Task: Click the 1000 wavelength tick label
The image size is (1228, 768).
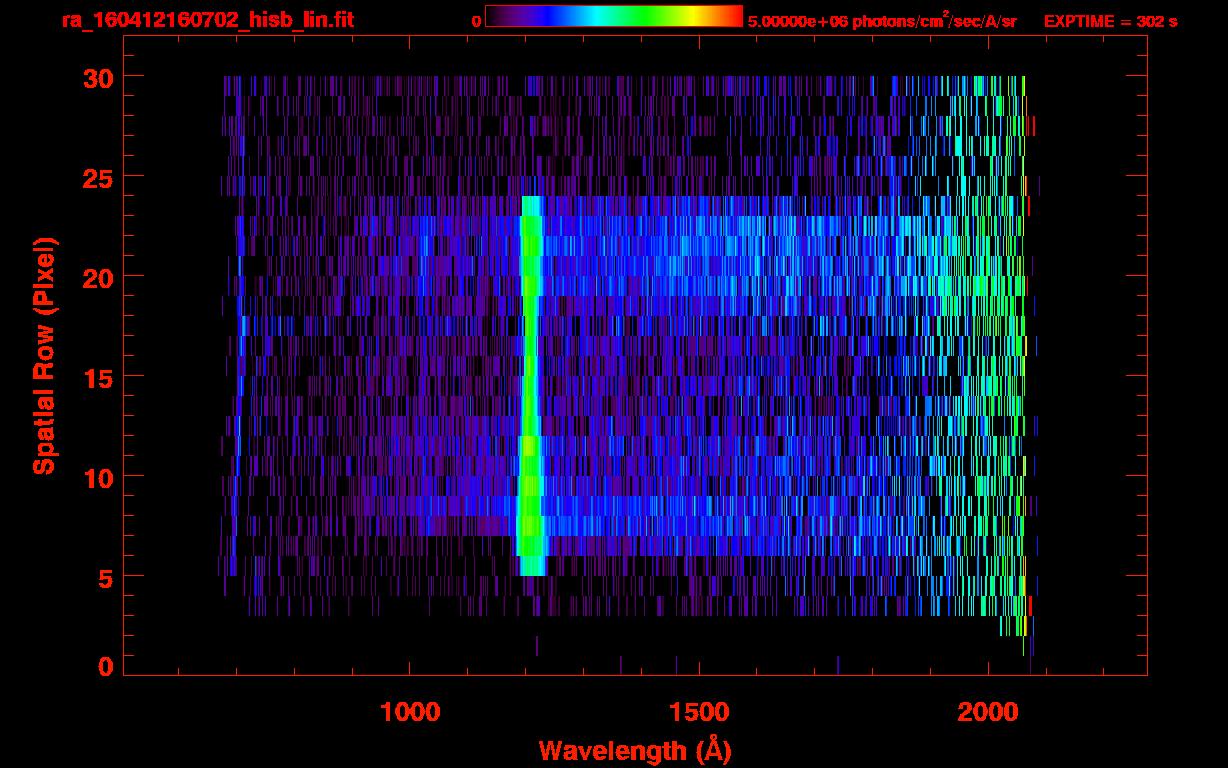Action: 410,712
